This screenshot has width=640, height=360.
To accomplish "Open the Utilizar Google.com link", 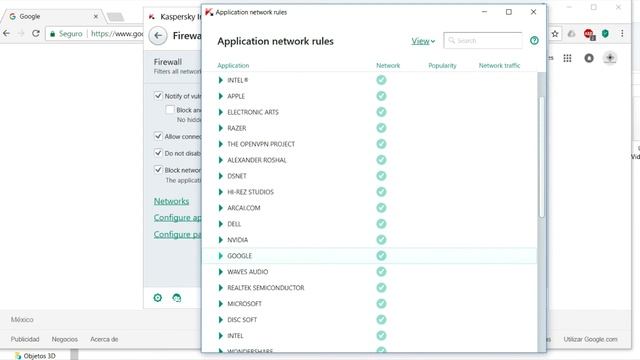I will tap(590, 339).
